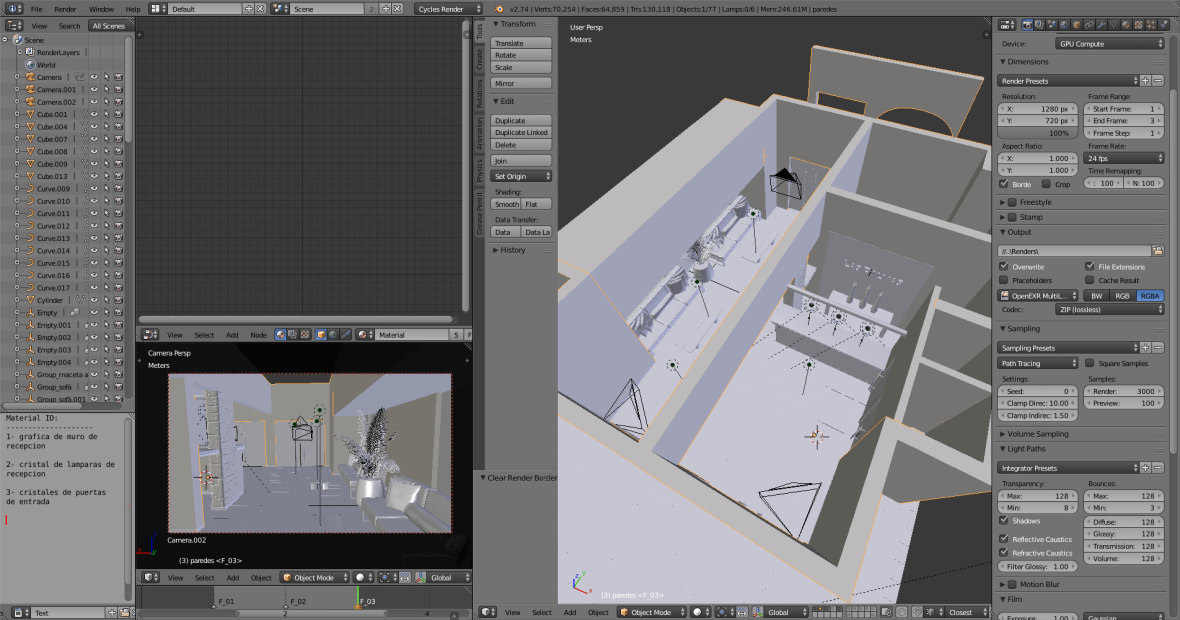Image resolution: width=1180 pixels, height=620 pixels.
Task: Enable the Square Samples checkbox
Action: (x=1090, y=363)
